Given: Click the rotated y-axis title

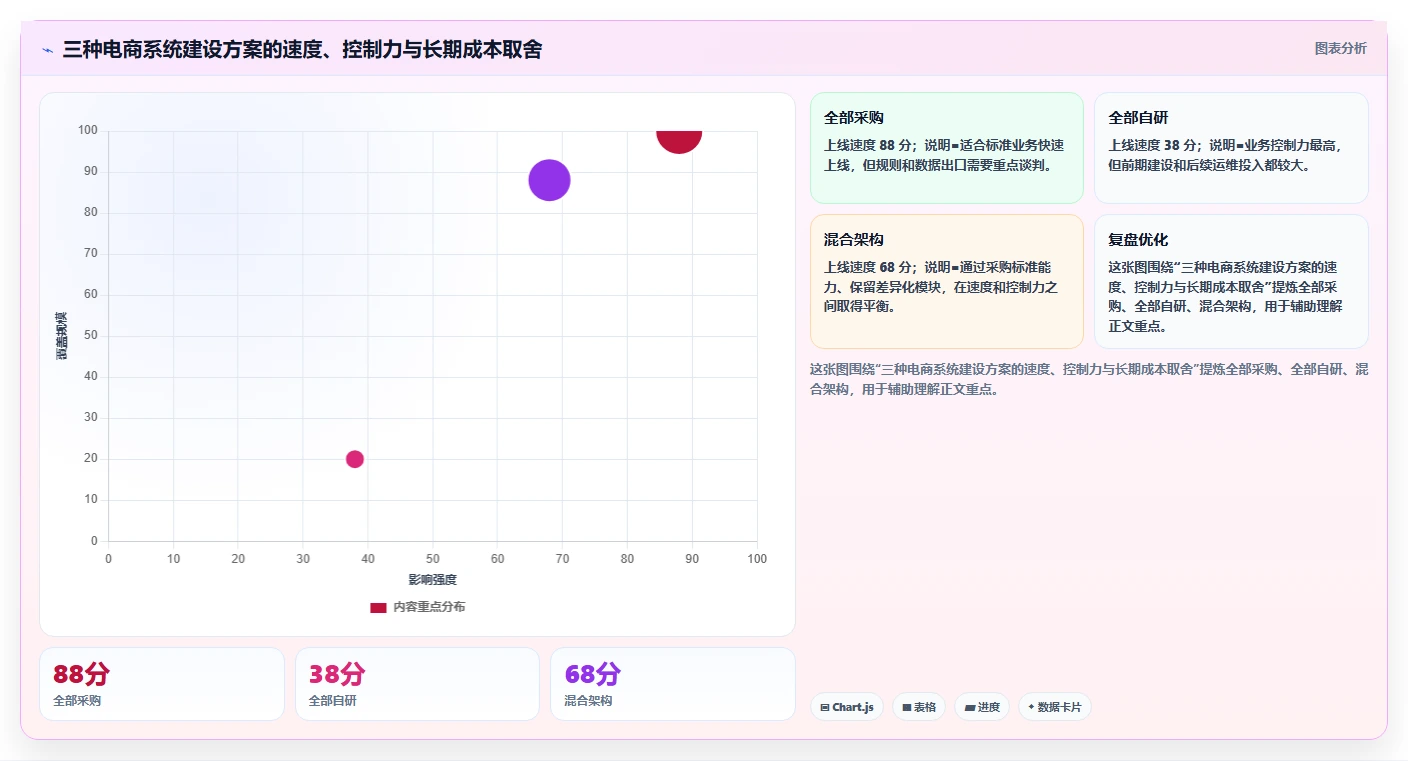Looking at the screenshot, I should tap(61, 336).
